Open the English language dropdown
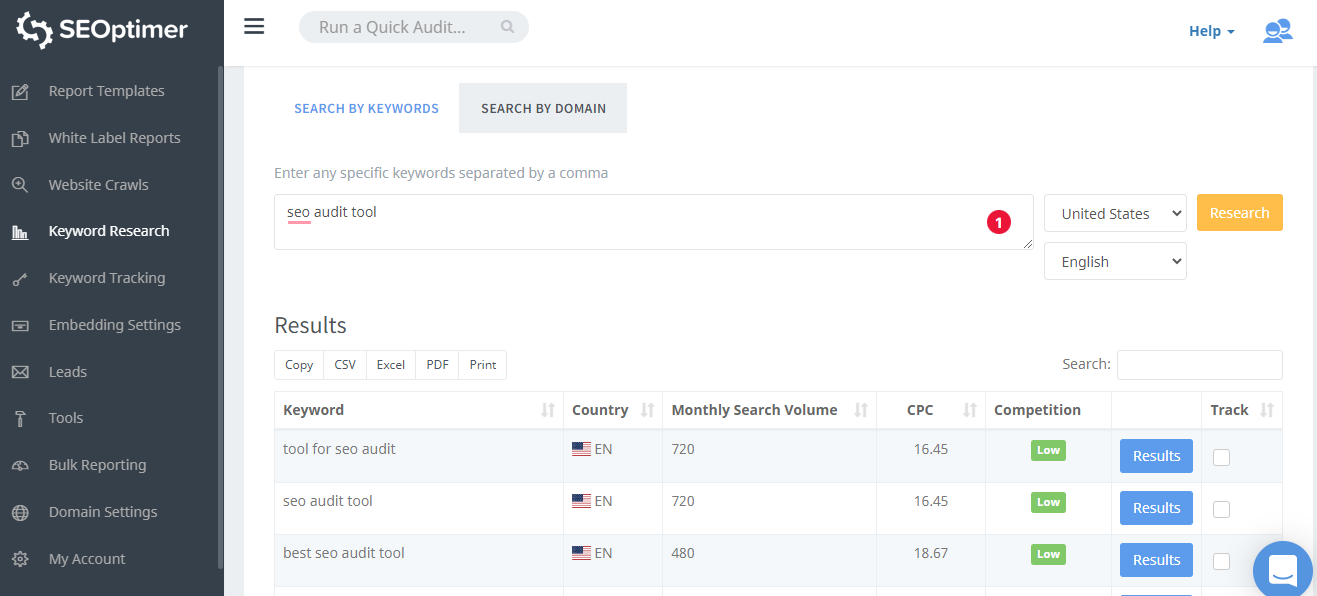This screenshot has width=1317, height=596. [x=1115, y=262]
